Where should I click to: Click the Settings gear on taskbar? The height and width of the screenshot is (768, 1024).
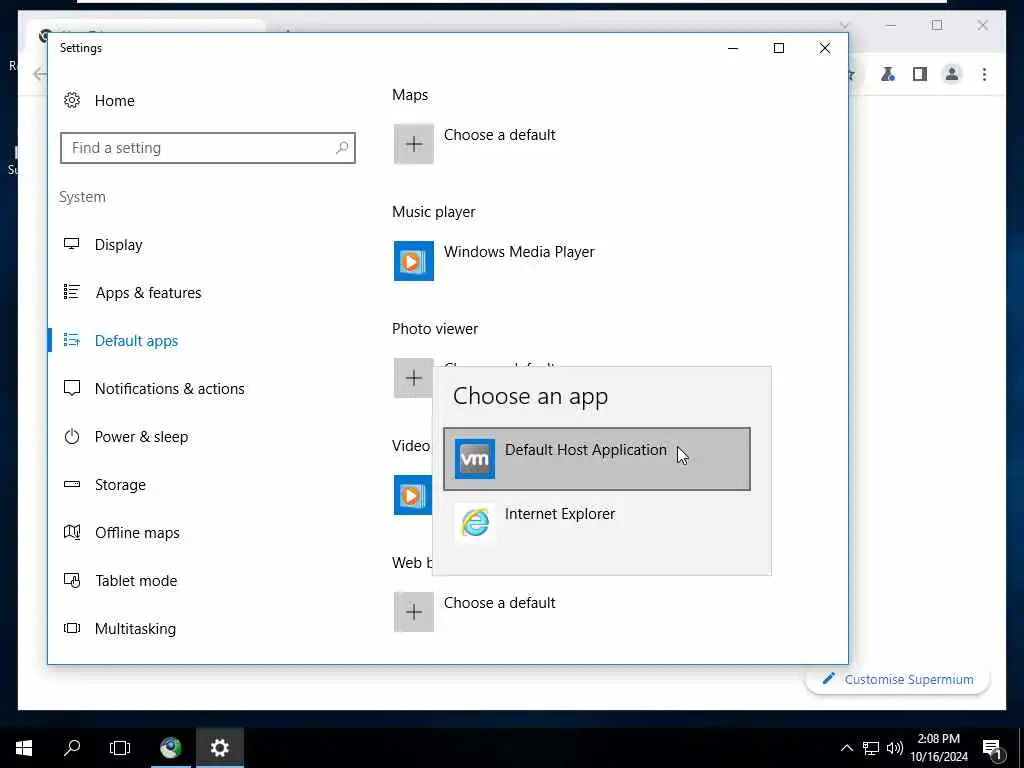click(219, 748)
